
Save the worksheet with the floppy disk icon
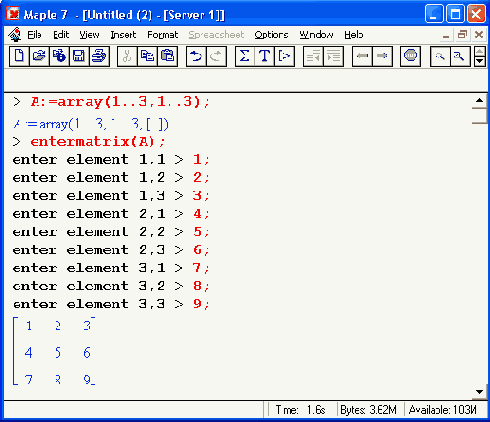[x=79, y=56]
